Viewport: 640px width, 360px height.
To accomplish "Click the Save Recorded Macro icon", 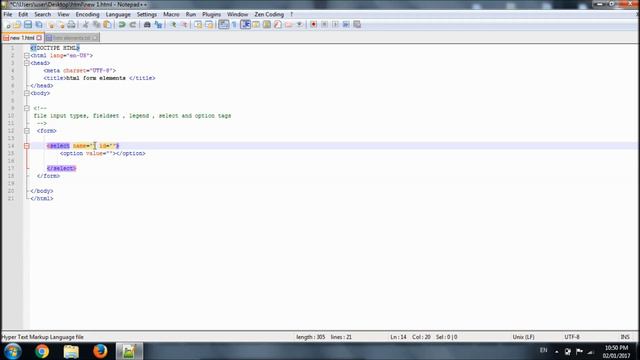I will point(357,25).
